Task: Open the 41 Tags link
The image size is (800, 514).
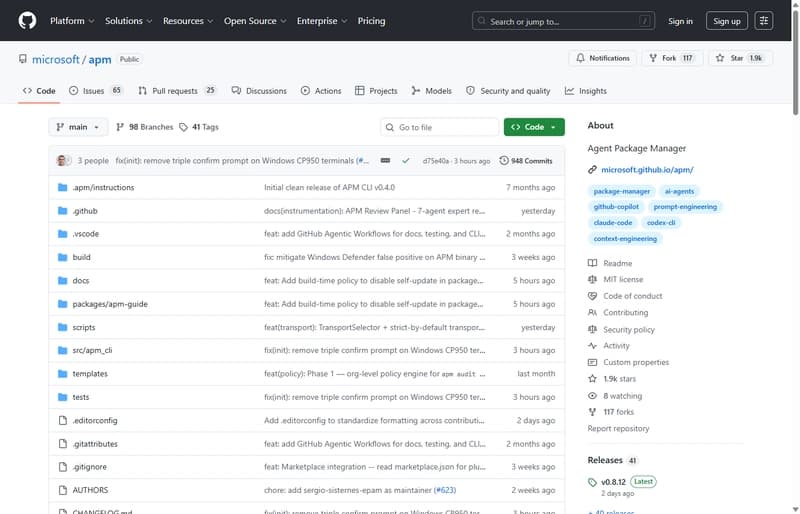Action: pyautogui.click(x=199, y=127)
